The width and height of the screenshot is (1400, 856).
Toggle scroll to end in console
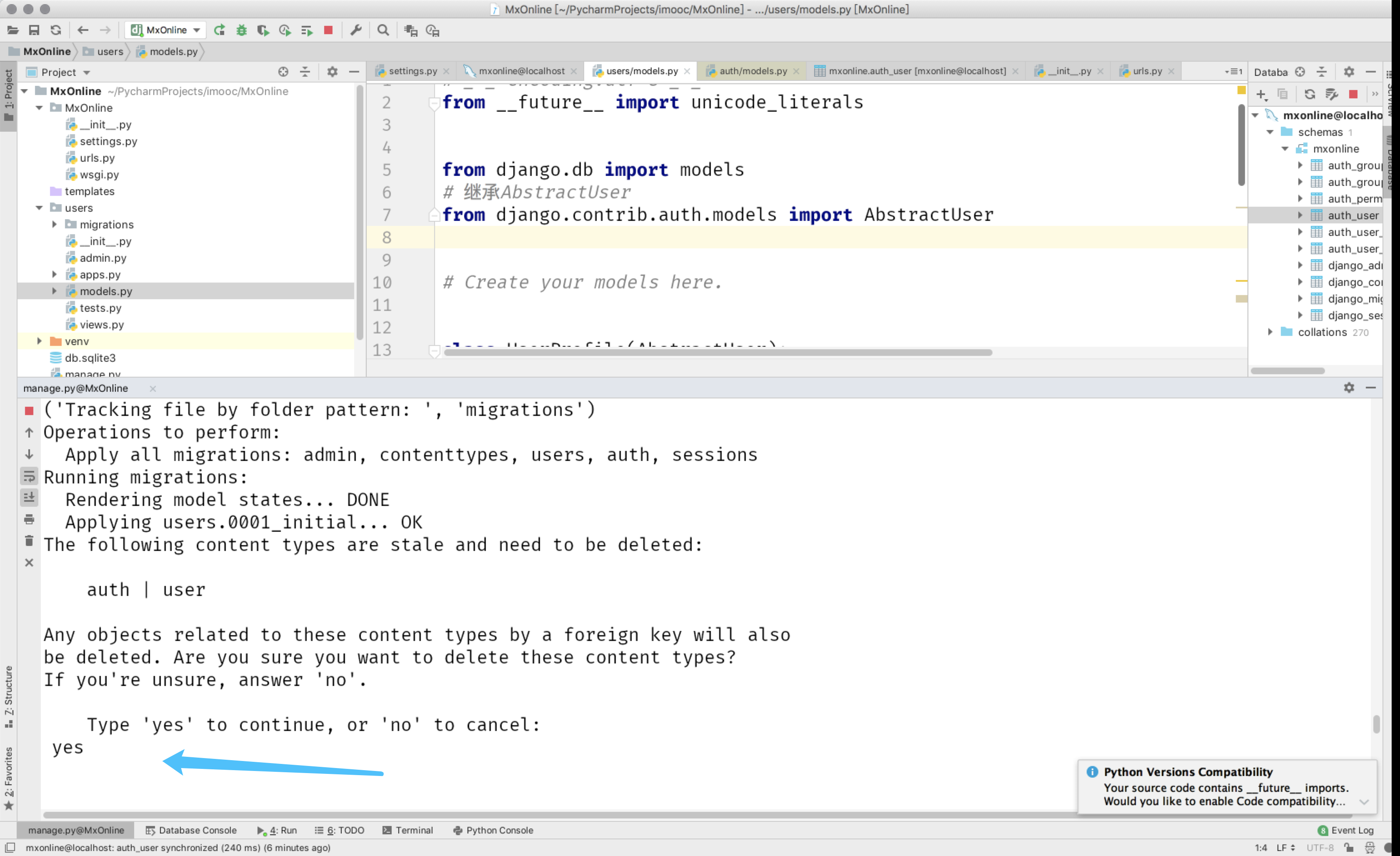pos(29,498)
